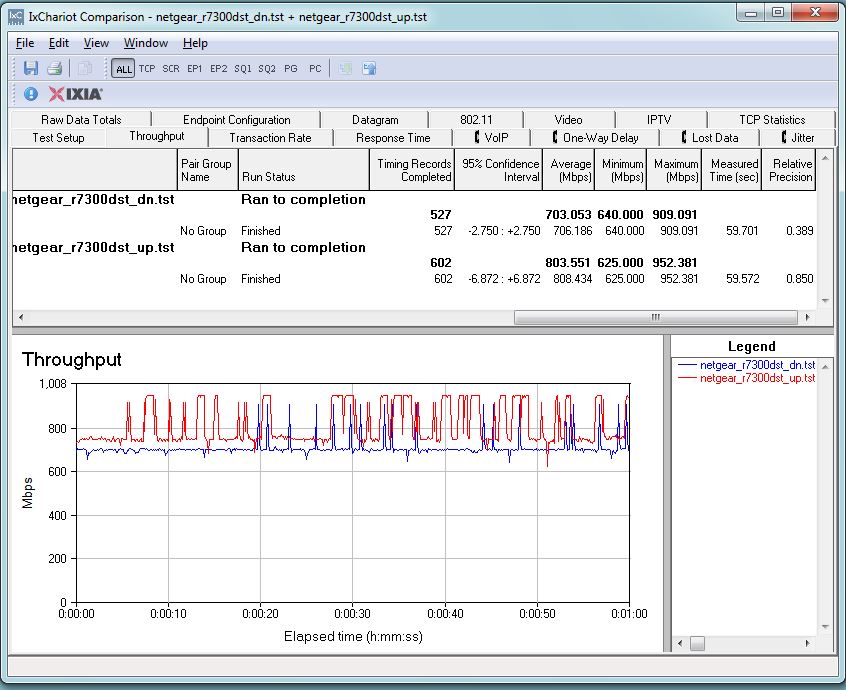
Task: Switch to the 802.11 tab
Action: (x=476, y=120)
